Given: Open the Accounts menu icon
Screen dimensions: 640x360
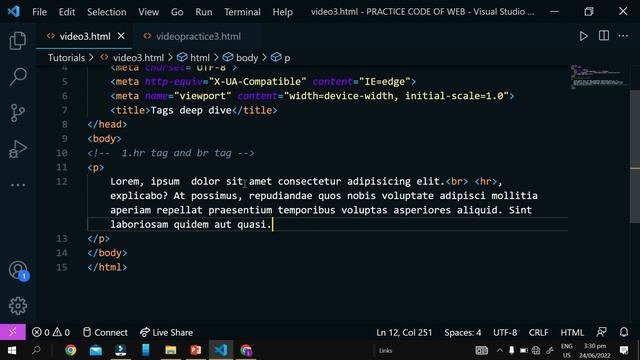Looking at the screenshot, I should pos(18,270).
